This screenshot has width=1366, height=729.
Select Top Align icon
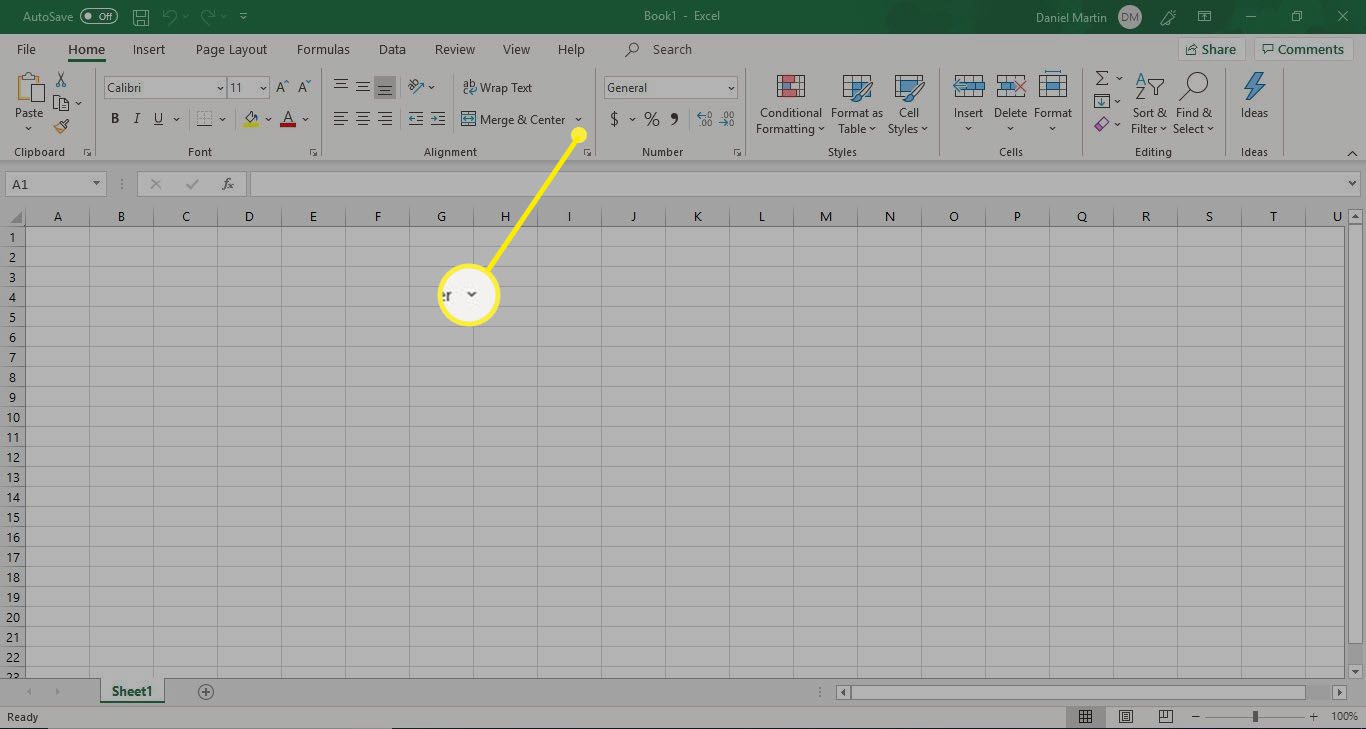(341, 87)
